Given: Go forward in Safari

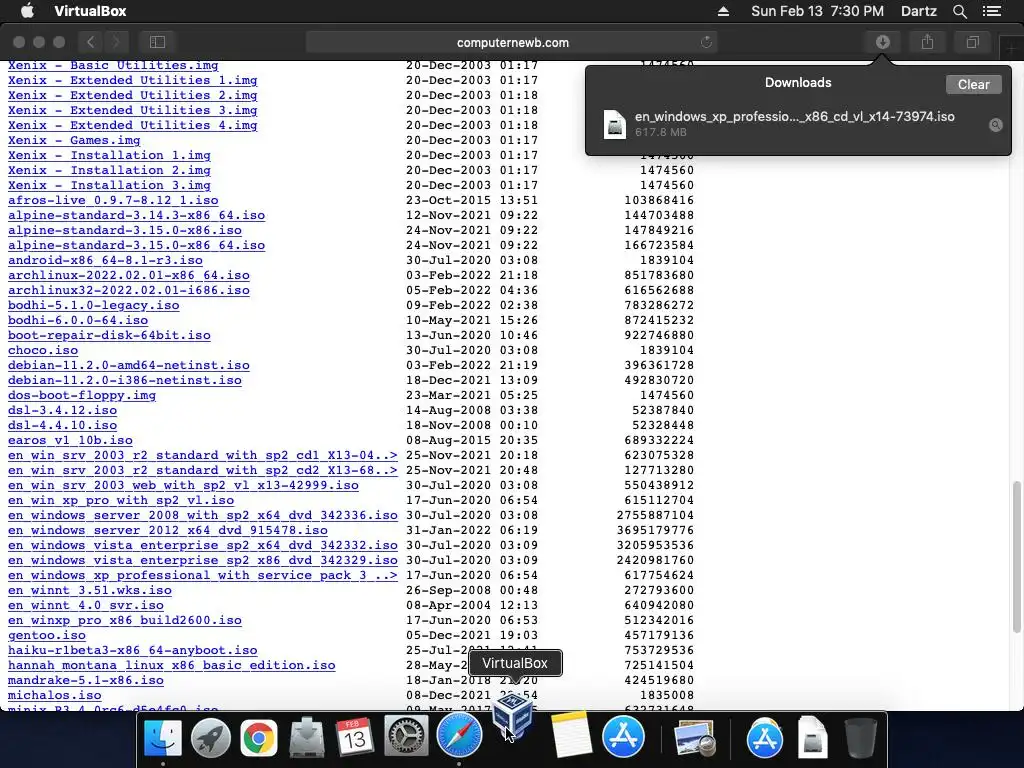Looking at the screenshot, I should 116,42.
